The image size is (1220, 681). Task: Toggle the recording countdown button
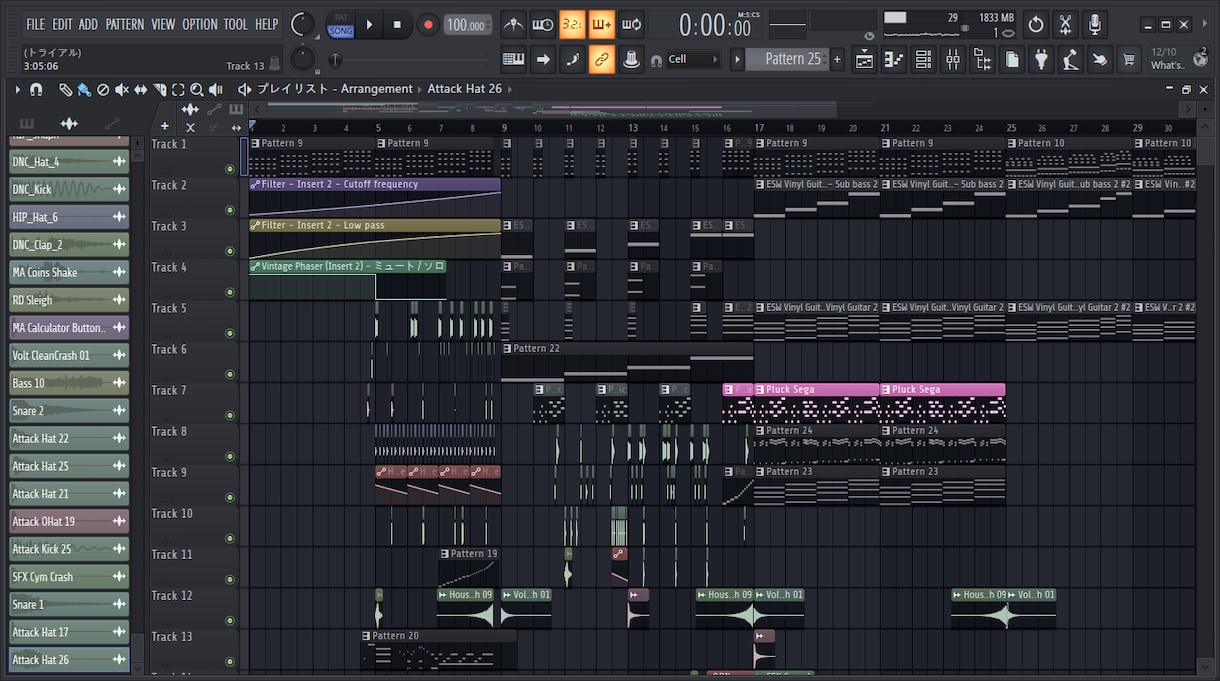tap(572, 24)
